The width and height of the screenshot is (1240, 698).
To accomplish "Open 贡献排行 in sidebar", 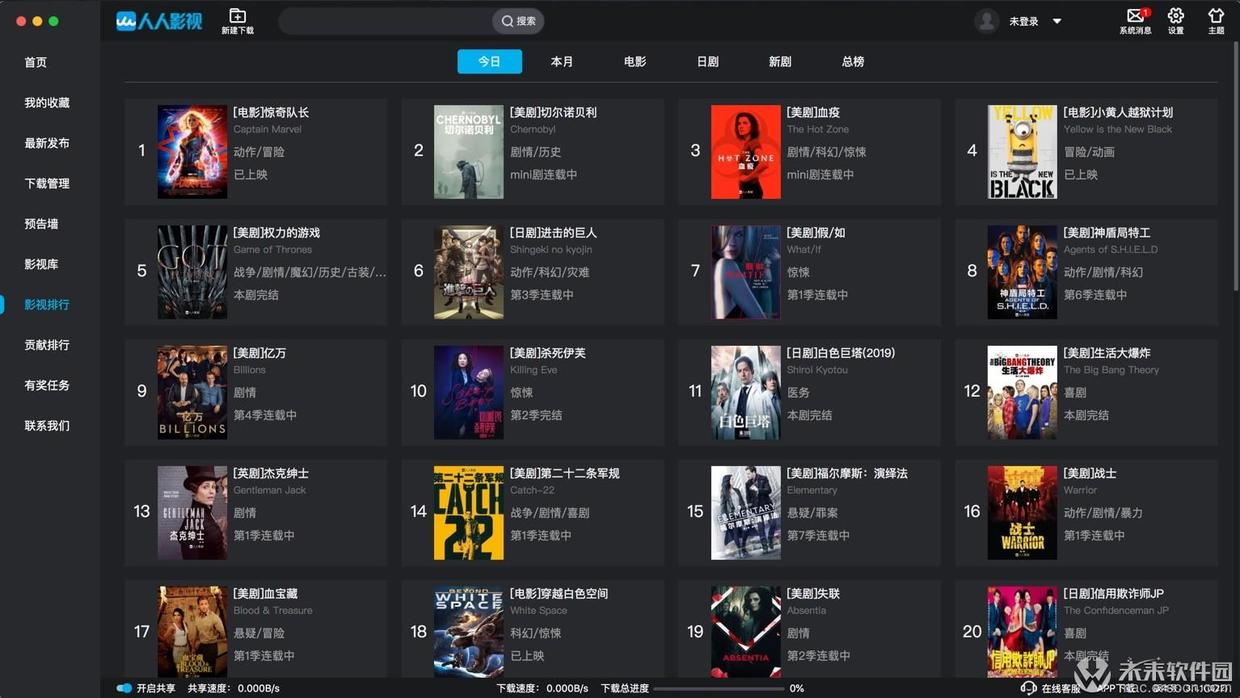I will pyautogui.click(x=47, y=345).
